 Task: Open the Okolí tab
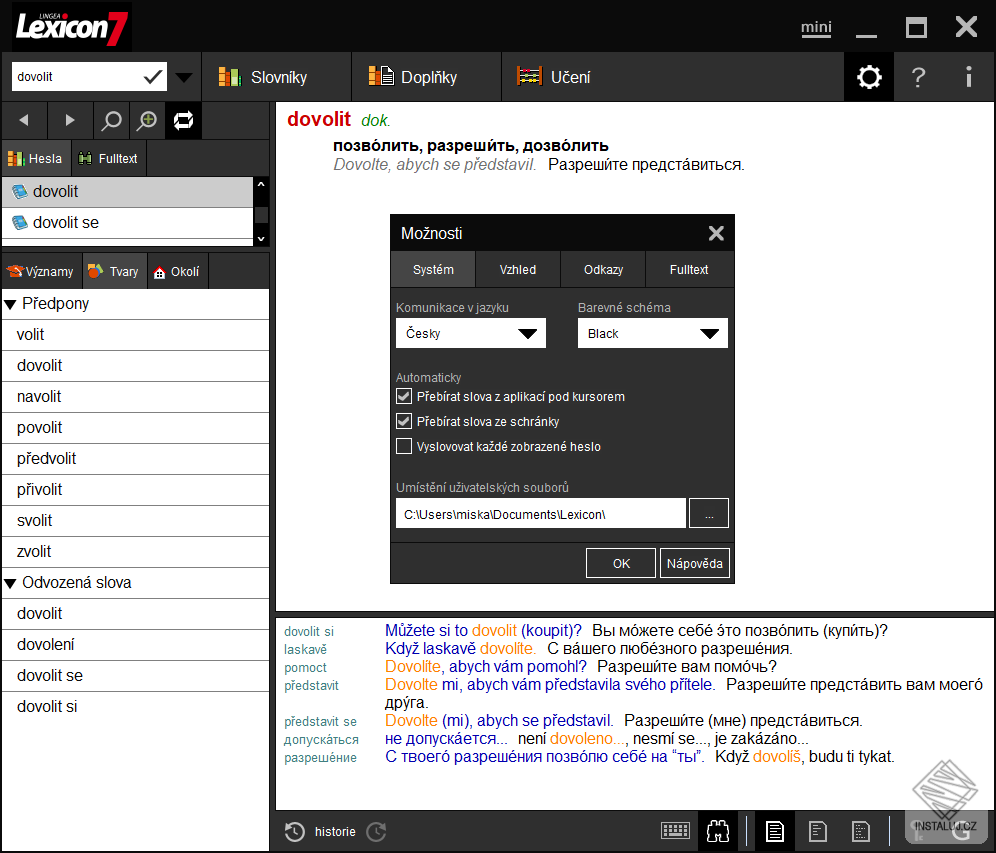point(177,271)
